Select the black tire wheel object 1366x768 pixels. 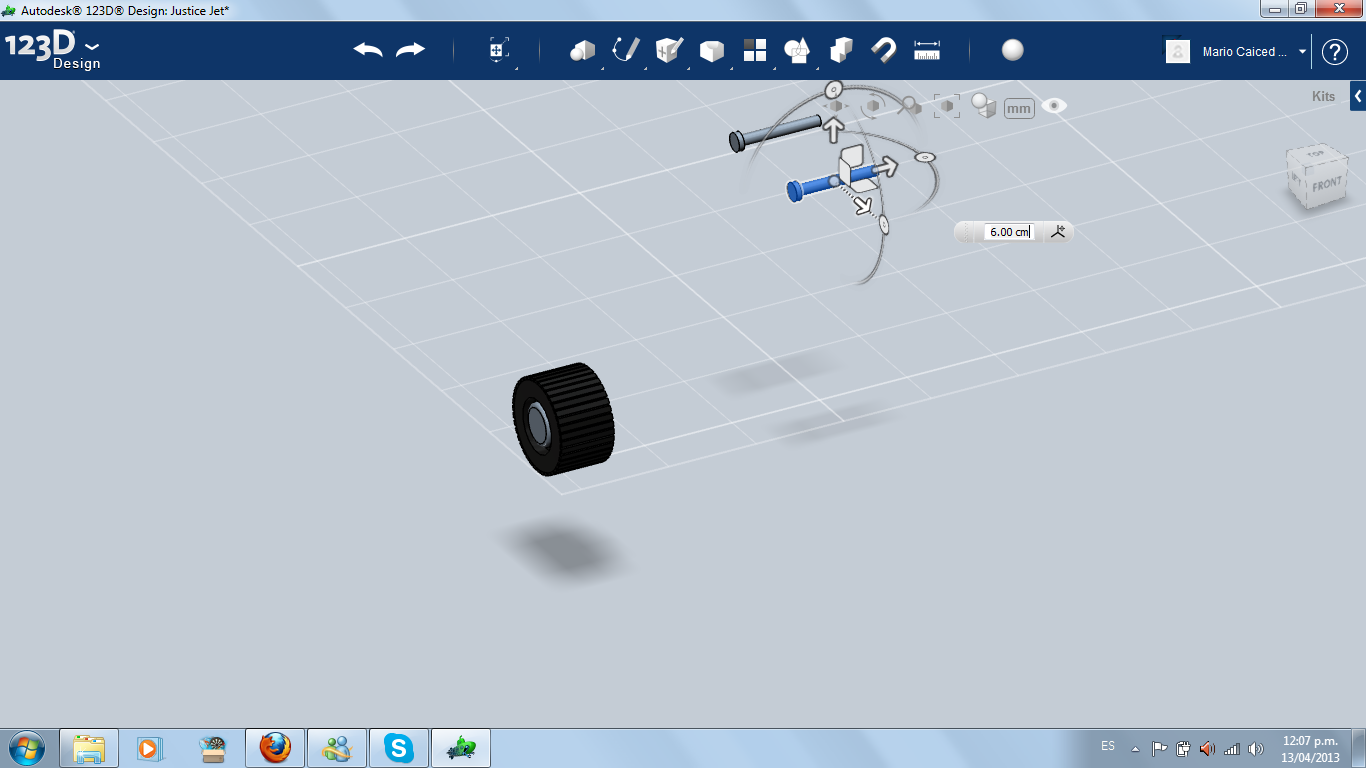coord(563,419)
